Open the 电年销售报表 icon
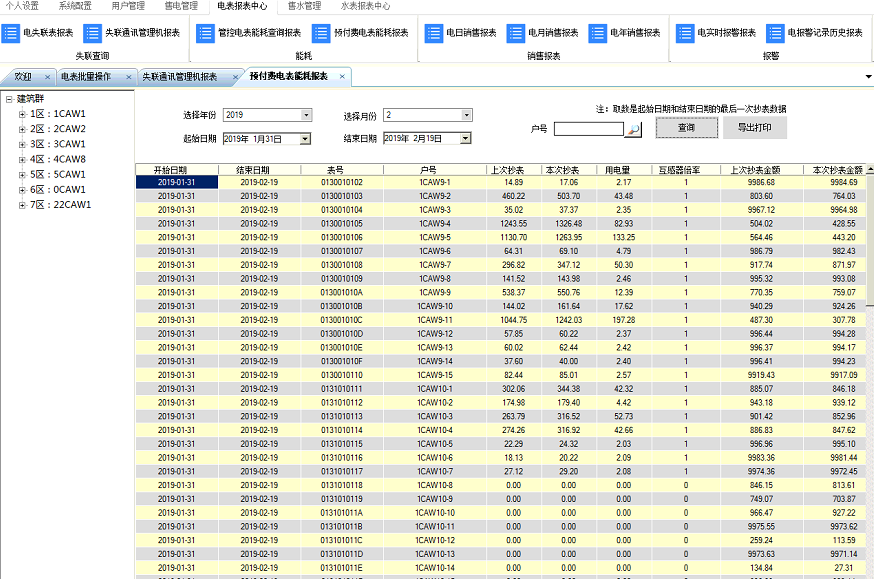 click(x=598, y=33)
